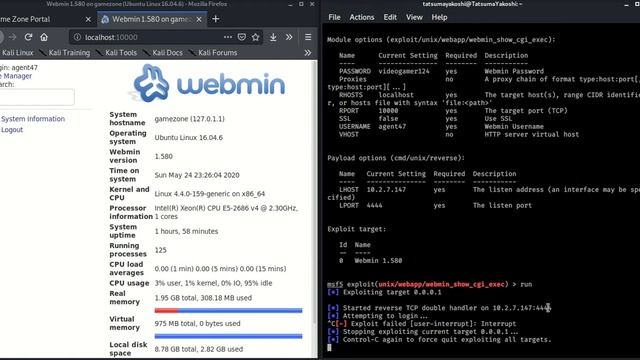Open the Actions menu in terminal
The height and width of the screenshot is (360, 640).
click(x=362, y=17)
